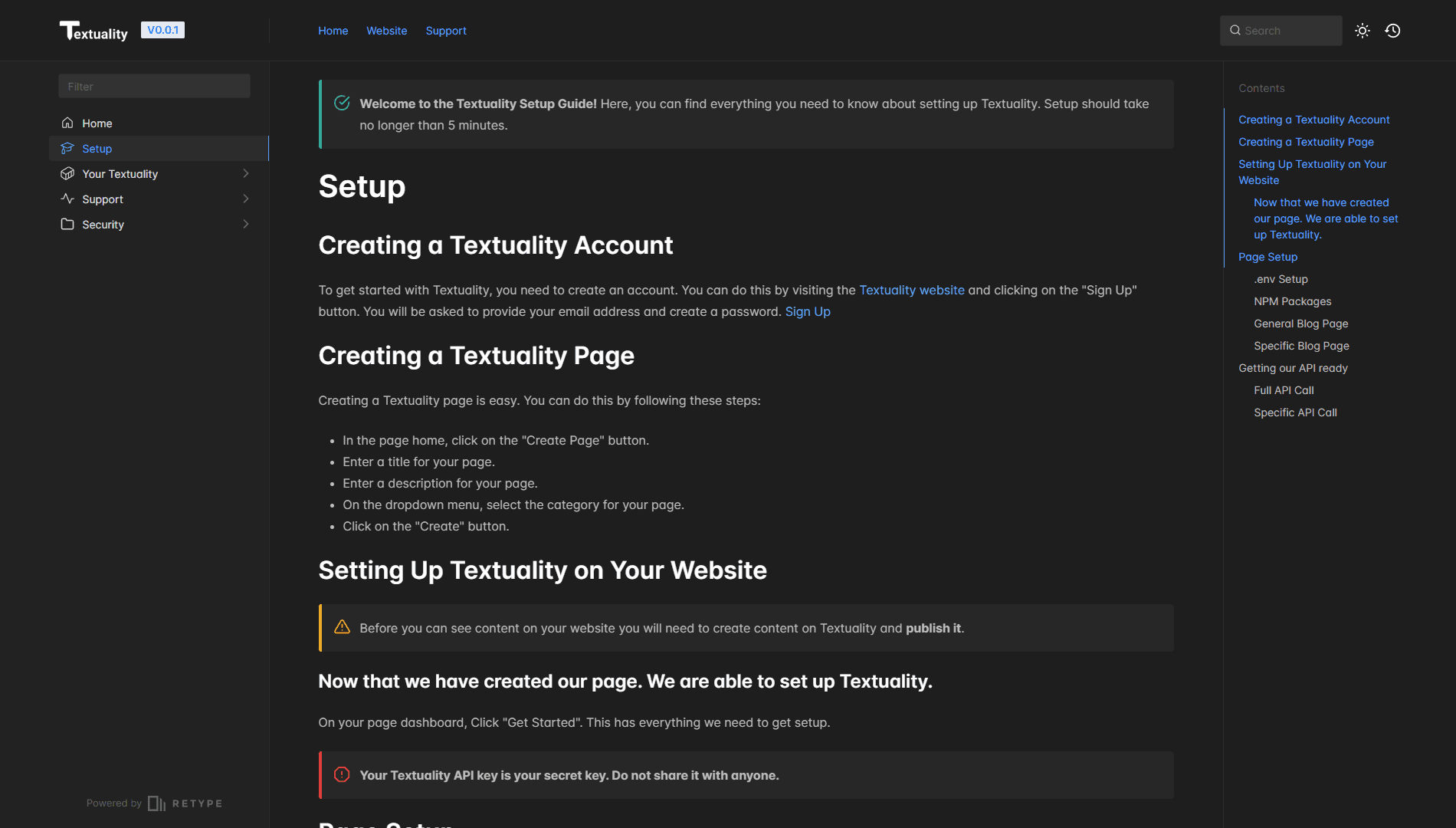Expand the Your Textuality section chevron
Image resolution: width=1456 pixels, height=828 pixels.
[245, 173]
